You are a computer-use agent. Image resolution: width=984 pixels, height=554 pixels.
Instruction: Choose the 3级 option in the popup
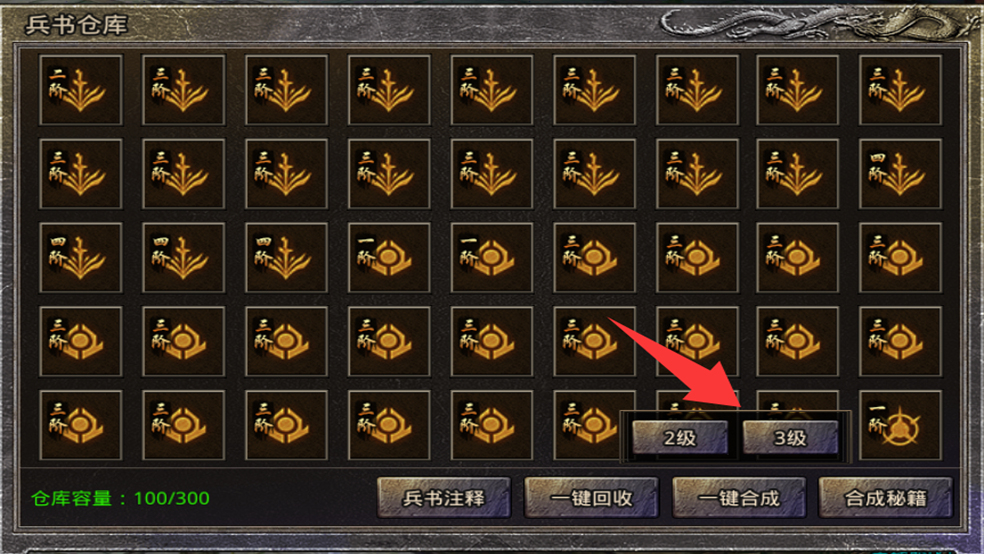click(x=790, y=437)
